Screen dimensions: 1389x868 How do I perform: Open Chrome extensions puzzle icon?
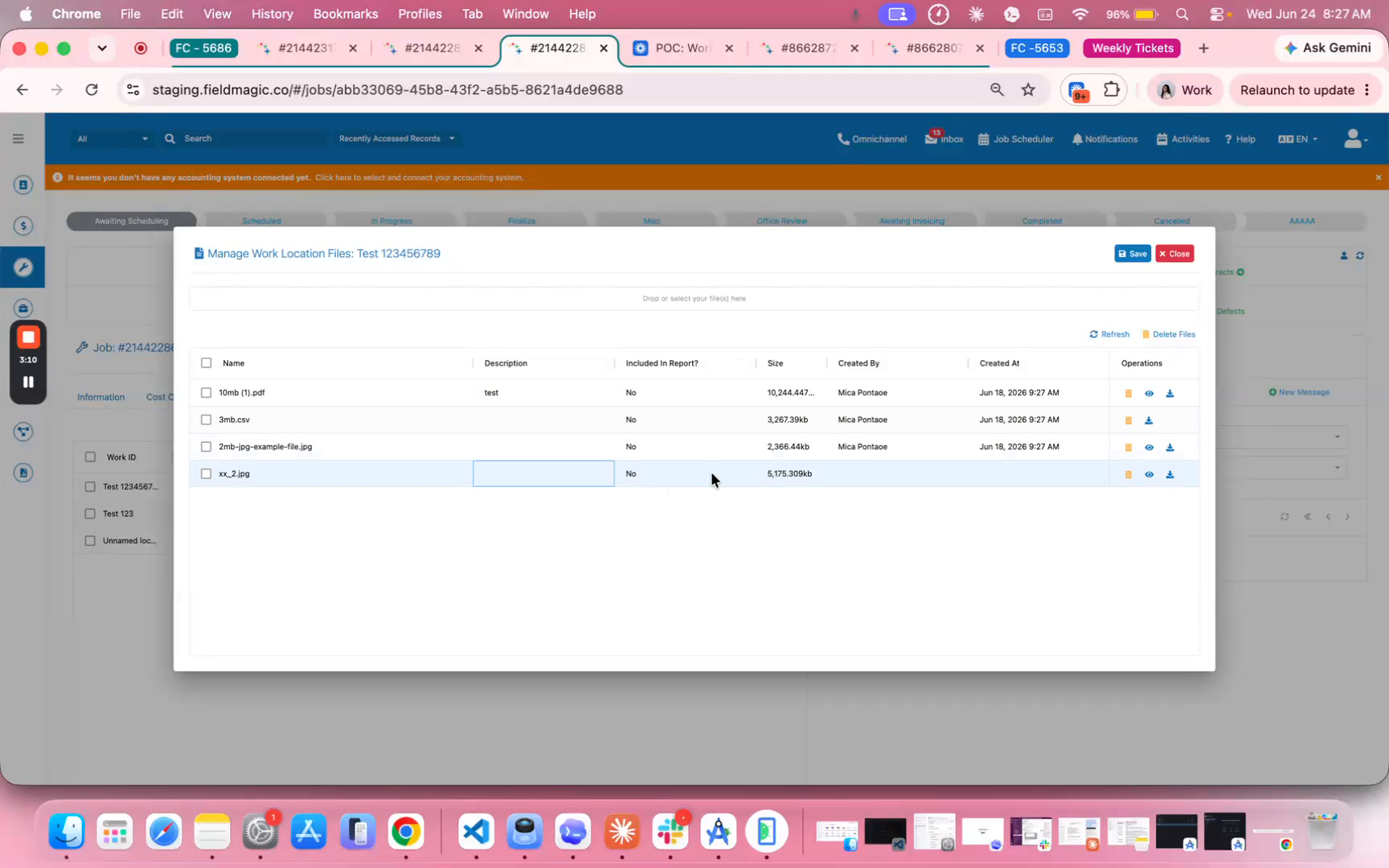click(x=1112, y=90)
